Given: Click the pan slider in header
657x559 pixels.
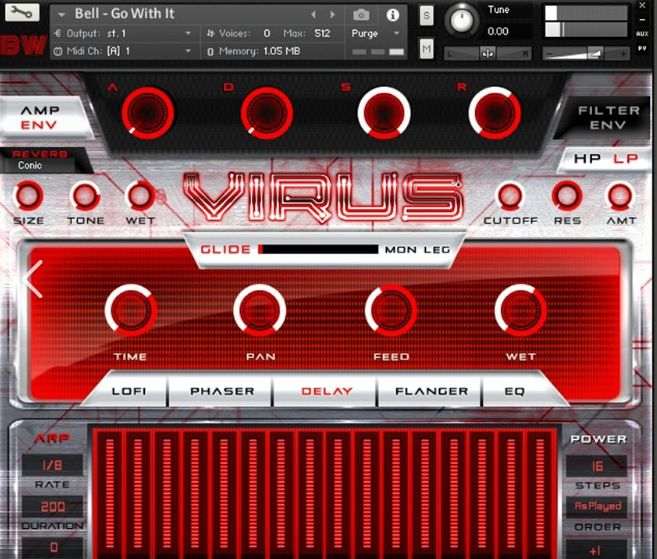Looking at the screenshot, I should (x=487, y=54).
